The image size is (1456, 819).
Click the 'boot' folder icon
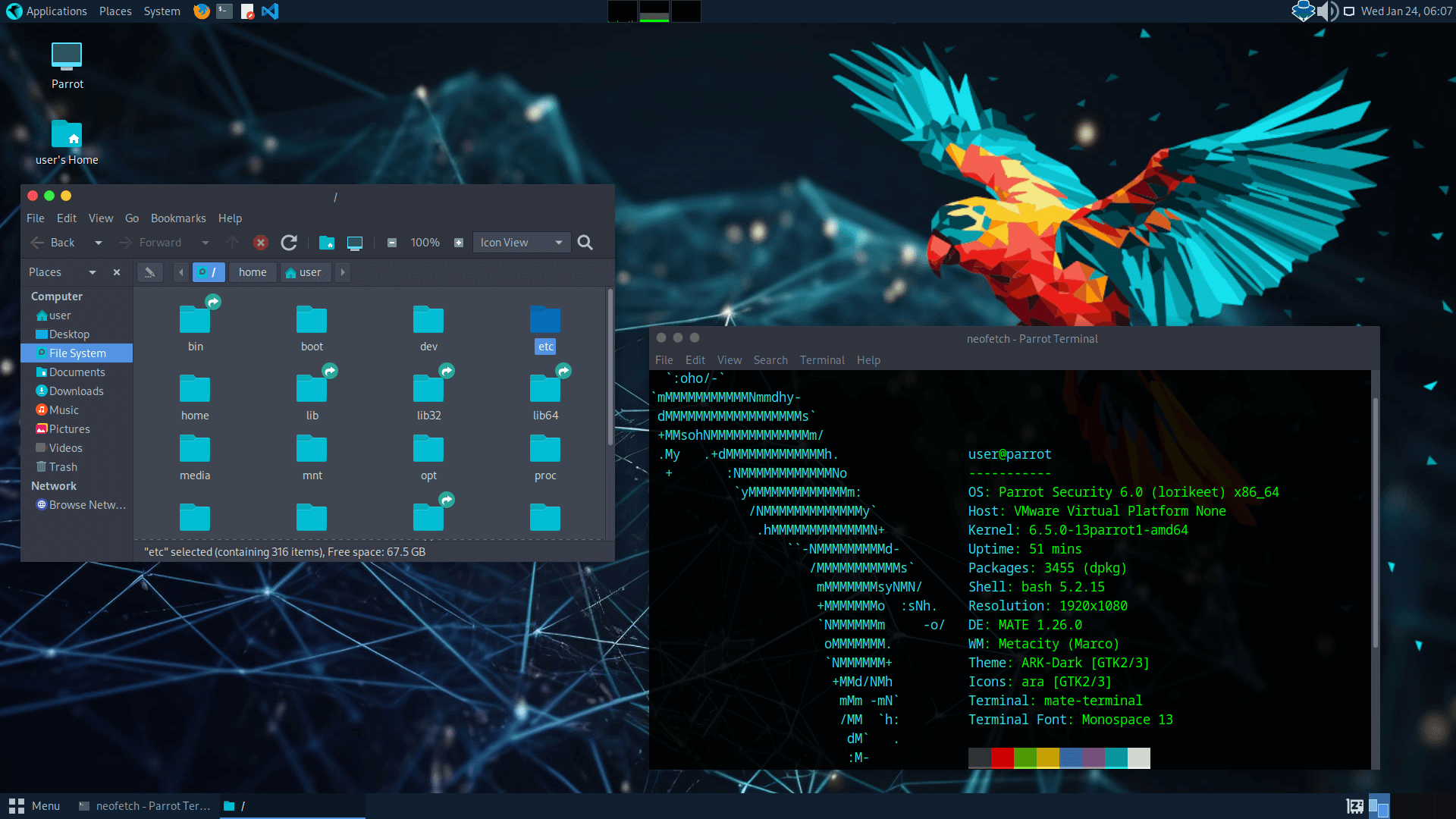(311, 320)
